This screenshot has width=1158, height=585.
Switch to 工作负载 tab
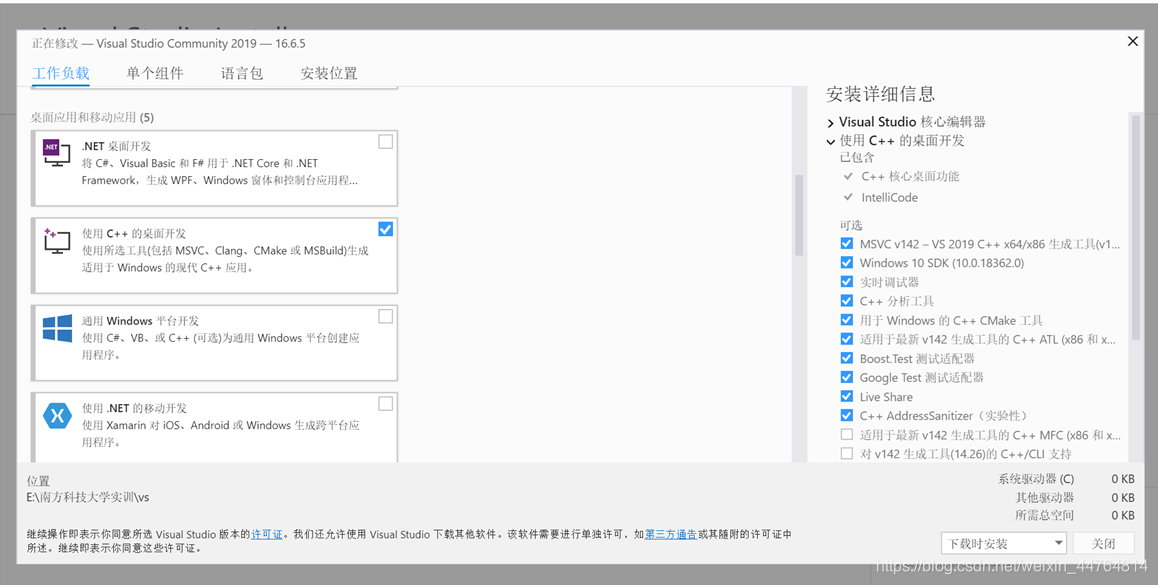[x=61, y=73]
